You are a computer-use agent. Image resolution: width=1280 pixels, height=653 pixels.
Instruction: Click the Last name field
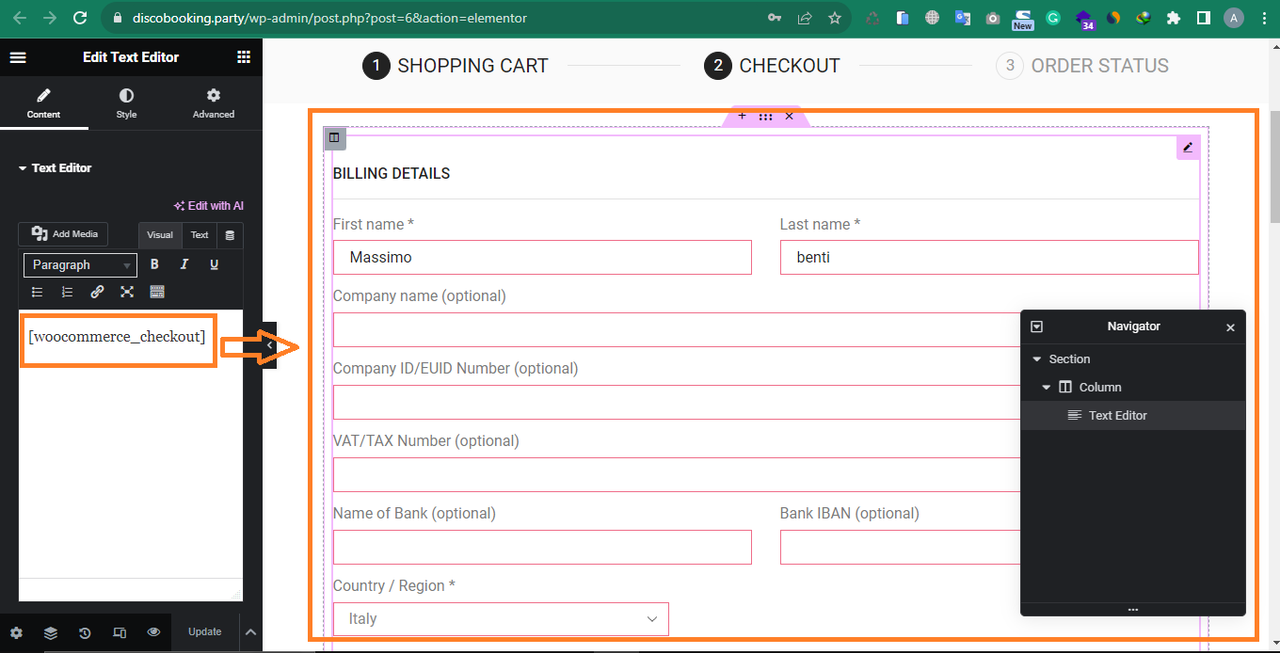pyautogui.click(x=989, y=257)
